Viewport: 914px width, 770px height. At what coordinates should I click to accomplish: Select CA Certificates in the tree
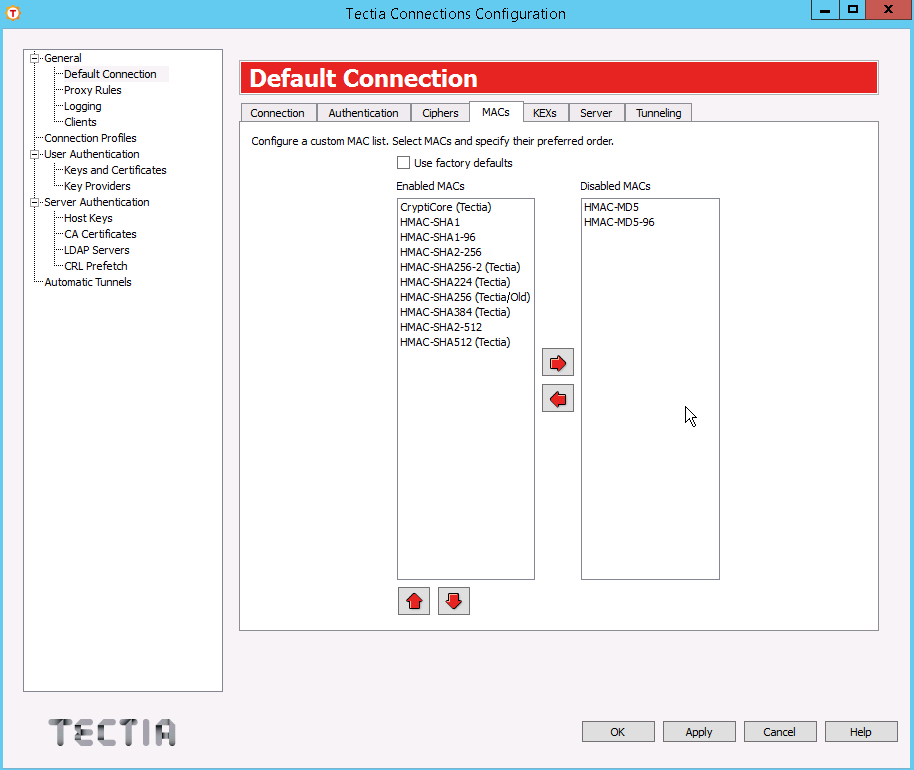(x=100, y=234)
